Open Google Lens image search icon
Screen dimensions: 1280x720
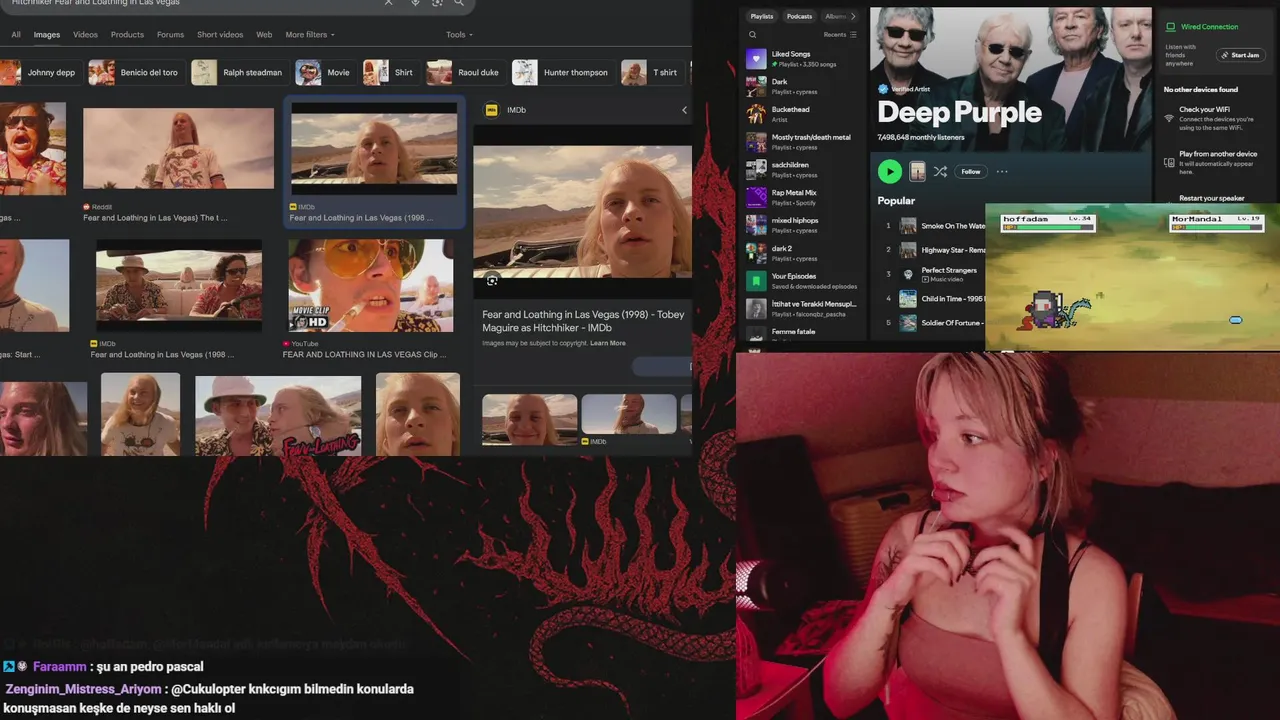point(437,3)
